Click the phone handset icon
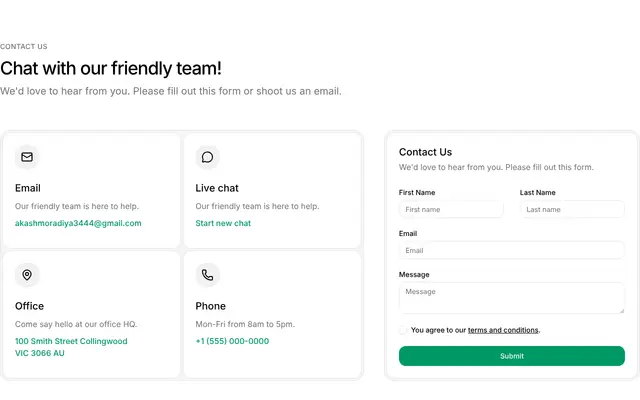 coord(207,275)
